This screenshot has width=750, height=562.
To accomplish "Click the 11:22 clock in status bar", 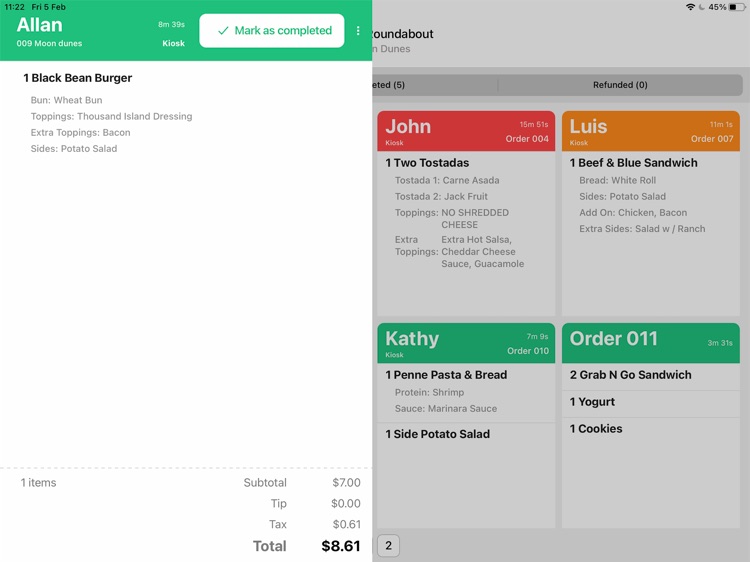I will coord(14,7).
